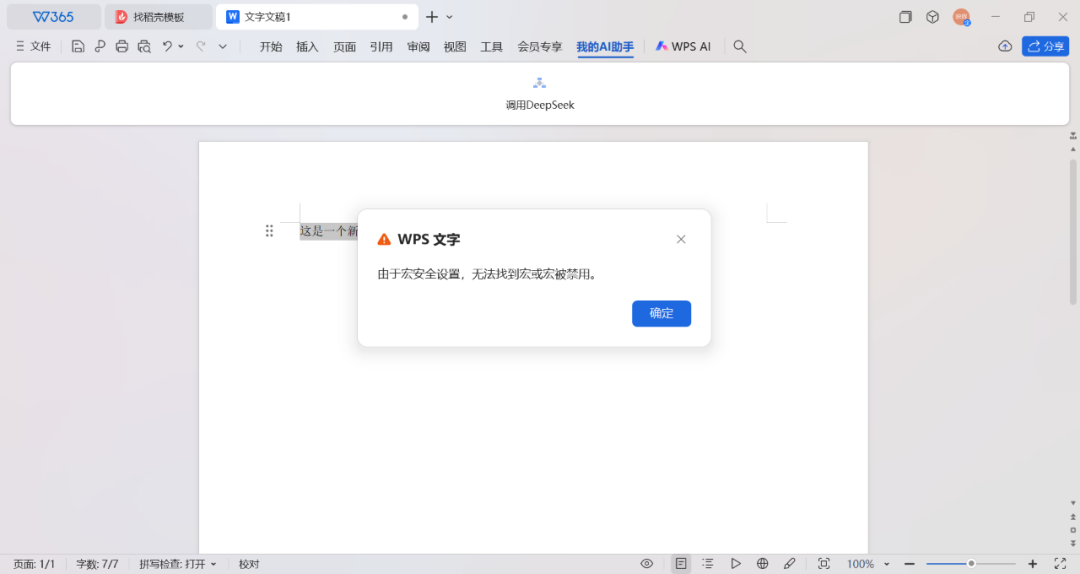Click zoom out minus icon

click(909, 564)
